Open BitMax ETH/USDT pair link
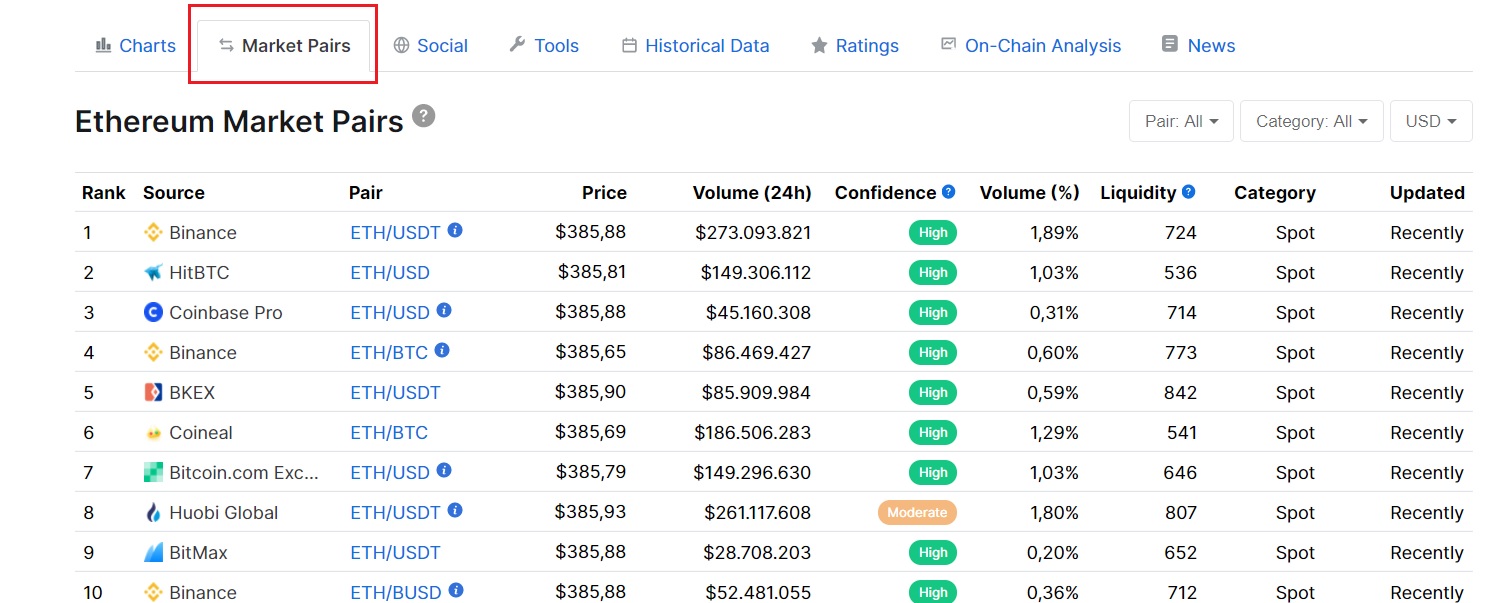The height and width of the screenshot is (603, 1486). 395,553
